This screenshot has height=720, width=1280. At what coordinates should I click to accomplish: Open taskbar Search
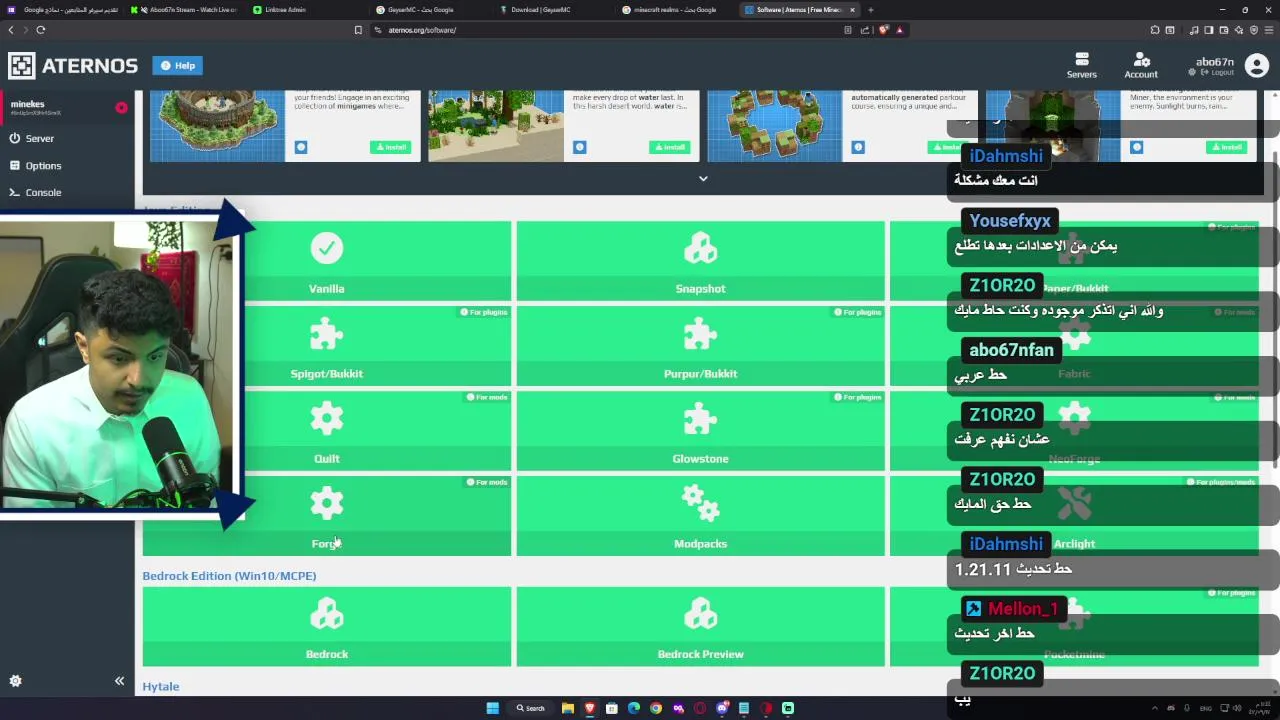coord(531,708)
